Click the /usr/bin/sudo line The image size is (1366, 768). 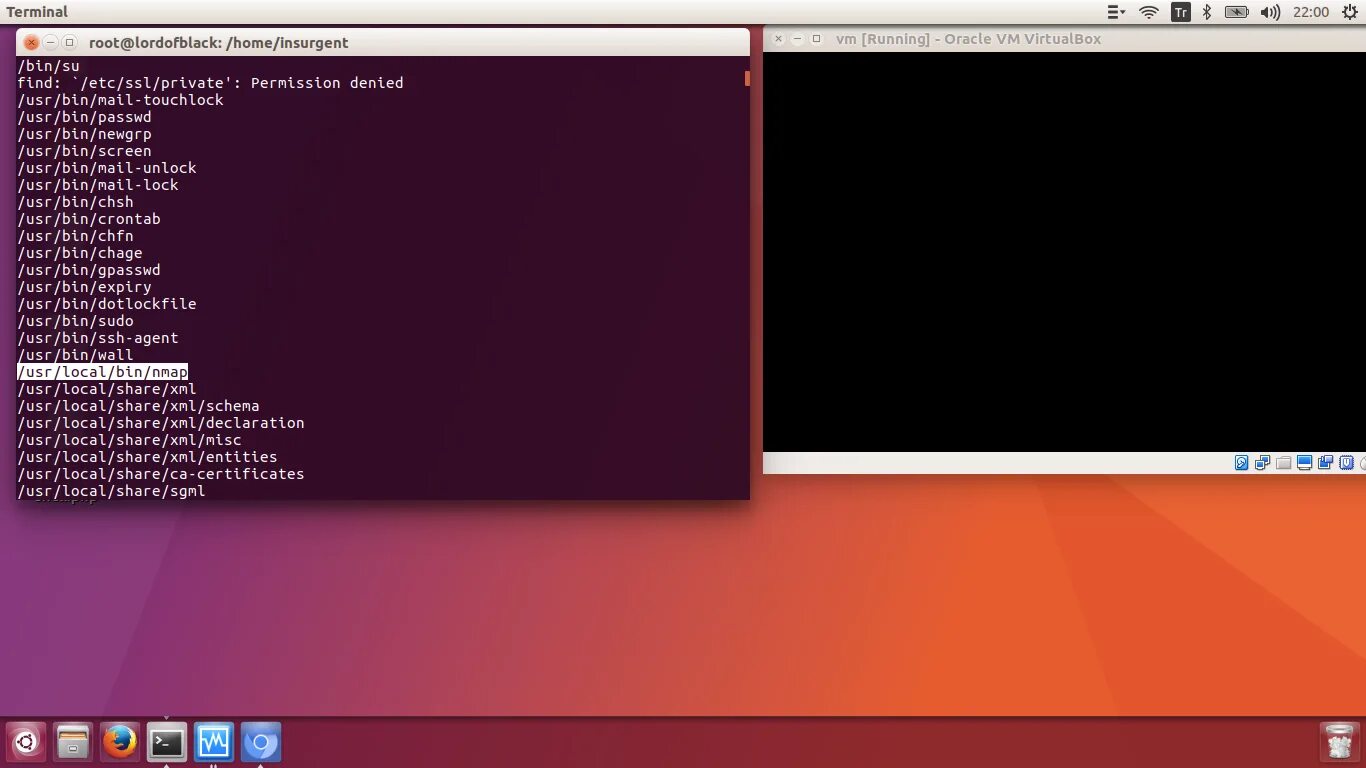point(75,321)
